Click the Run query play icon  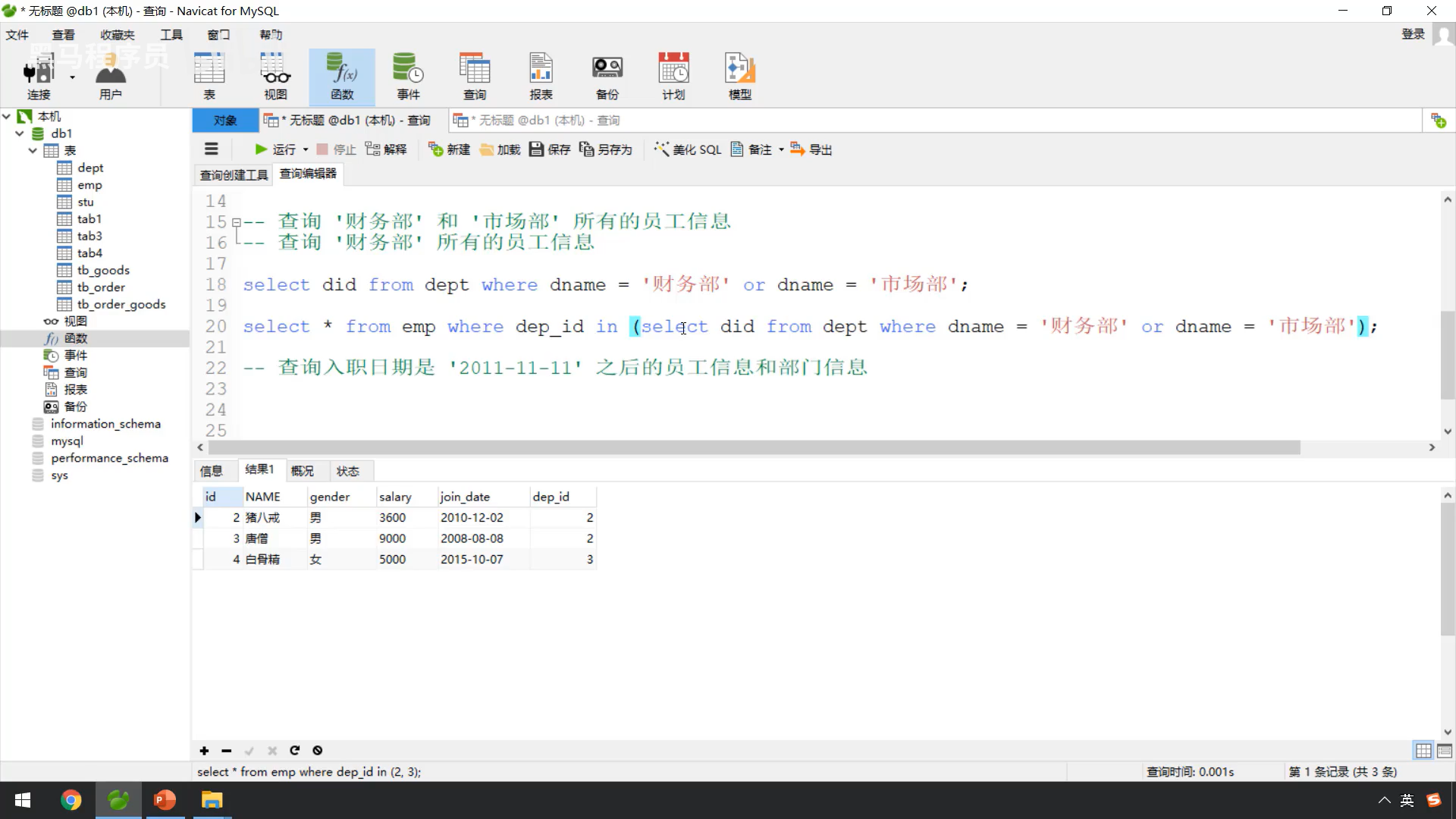point(261,149)
